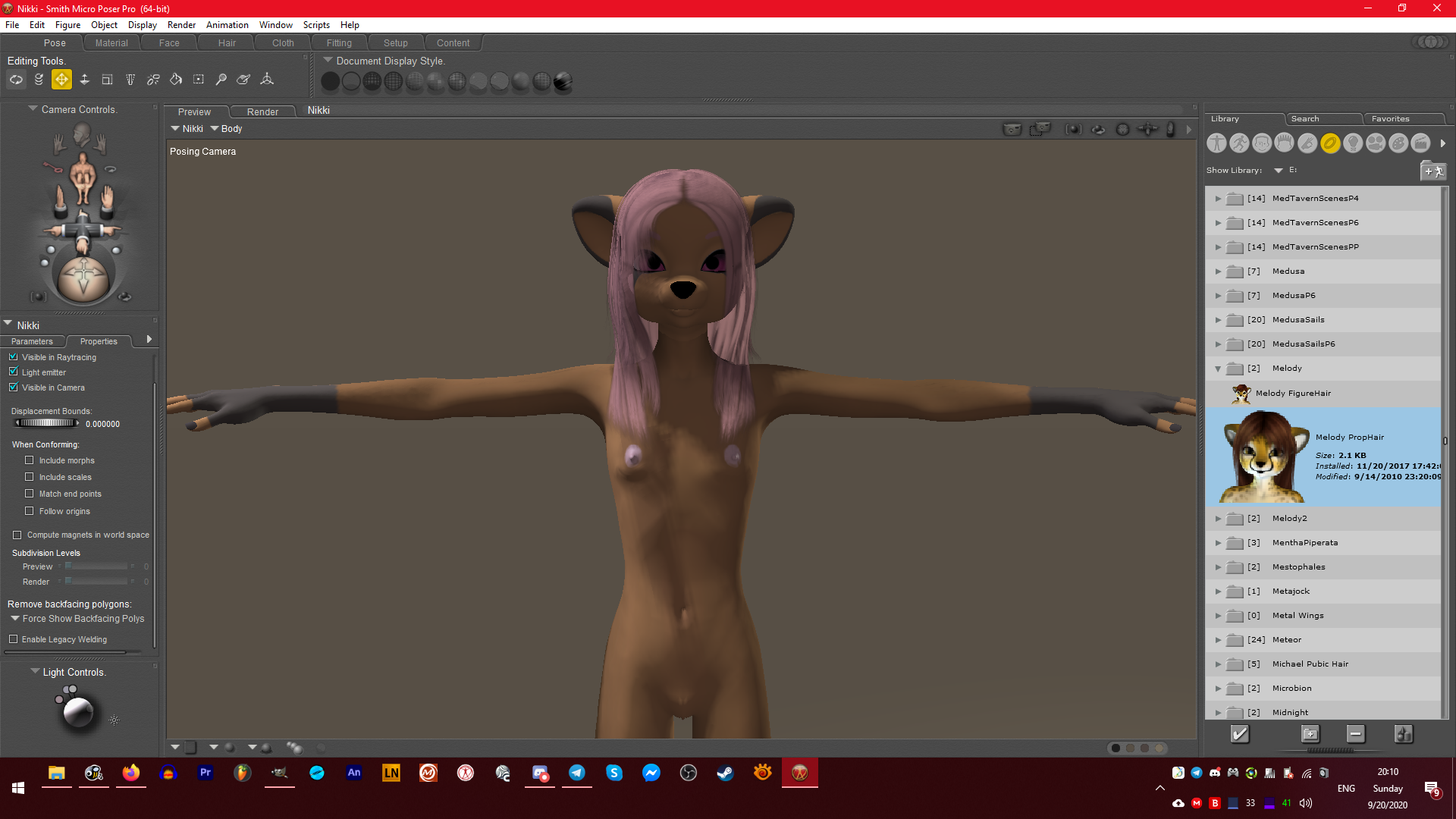
Task: Choose the Magnifier tool
Action: (x=221, y=80)
